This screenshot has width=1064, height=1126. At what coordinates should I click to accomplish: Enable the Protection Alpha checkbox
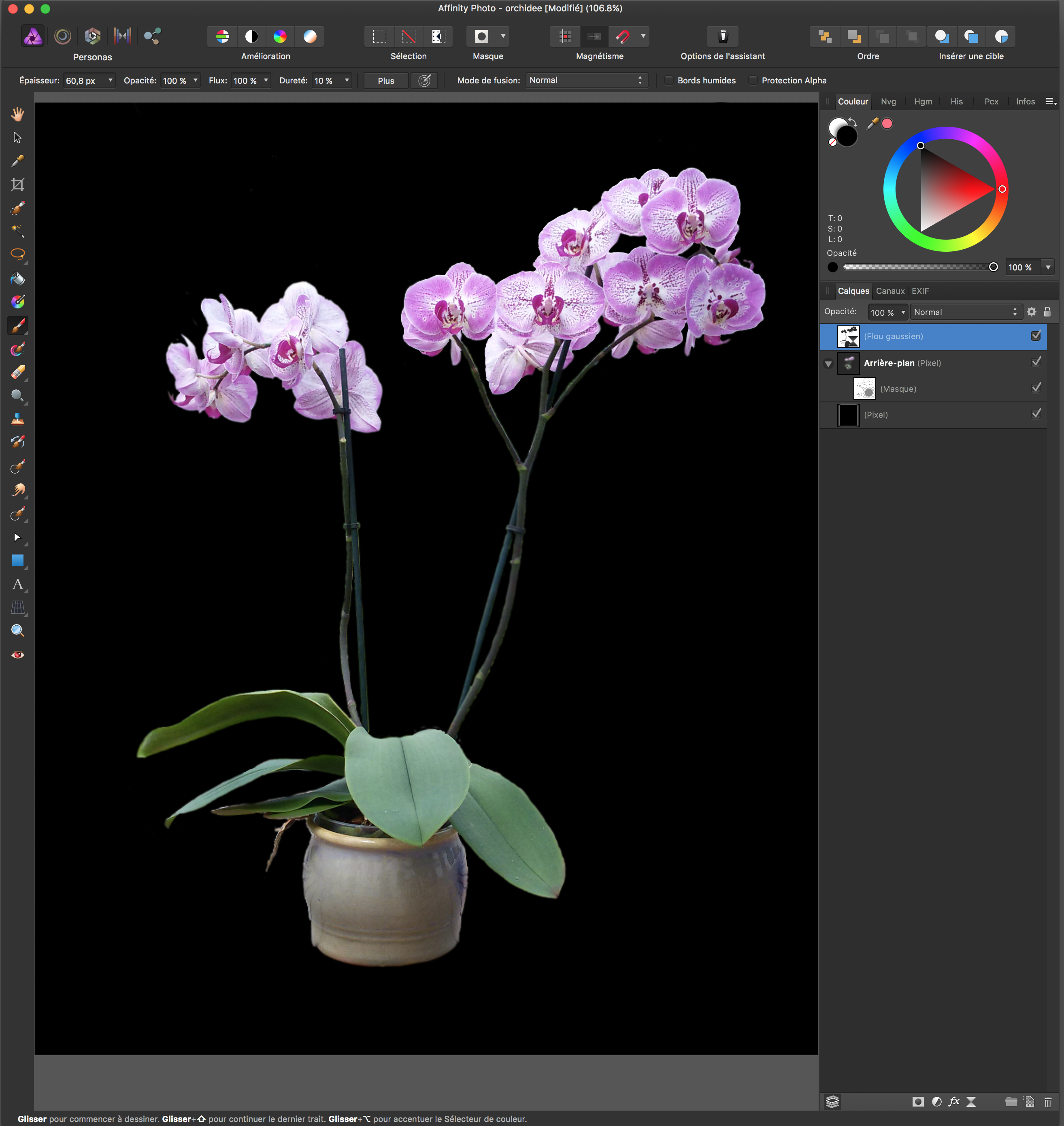[753, 81]
